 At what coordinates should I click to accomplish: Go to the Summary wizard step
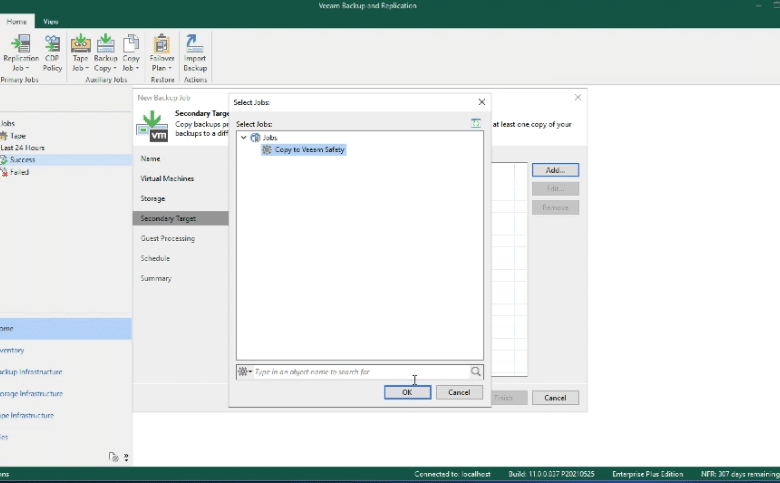point(156,278)
